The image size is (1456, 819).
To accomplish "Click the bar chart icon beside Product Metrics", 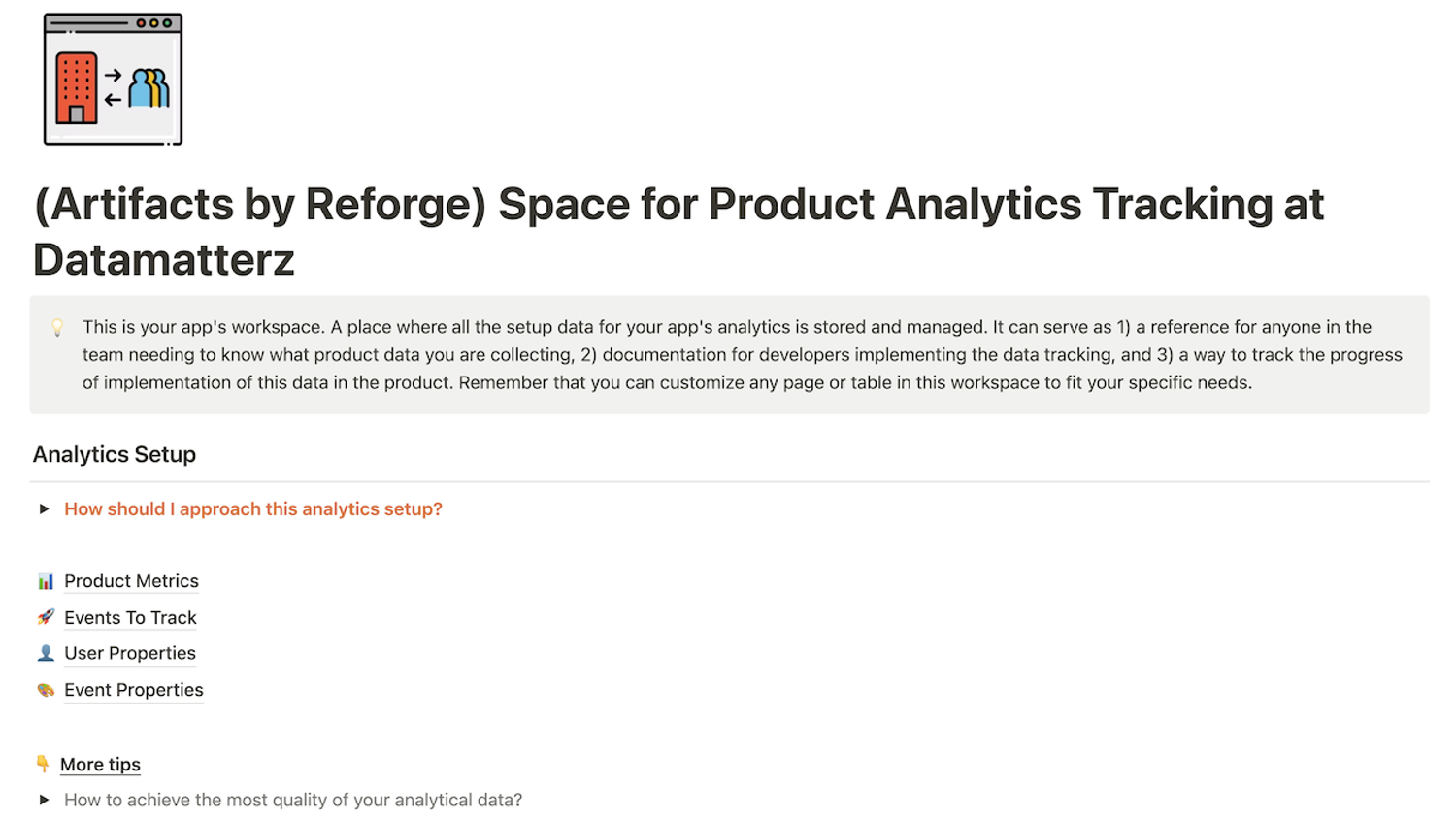I will click(x=45, y=580).
